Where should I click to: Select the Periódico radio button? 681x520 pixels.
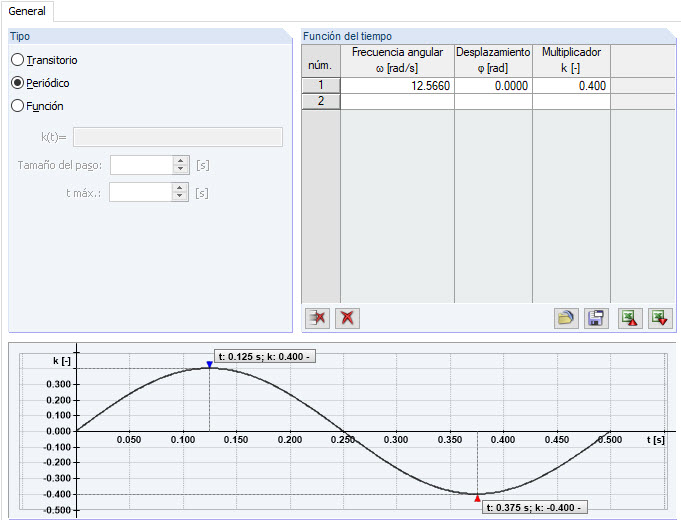click(17, 83)
